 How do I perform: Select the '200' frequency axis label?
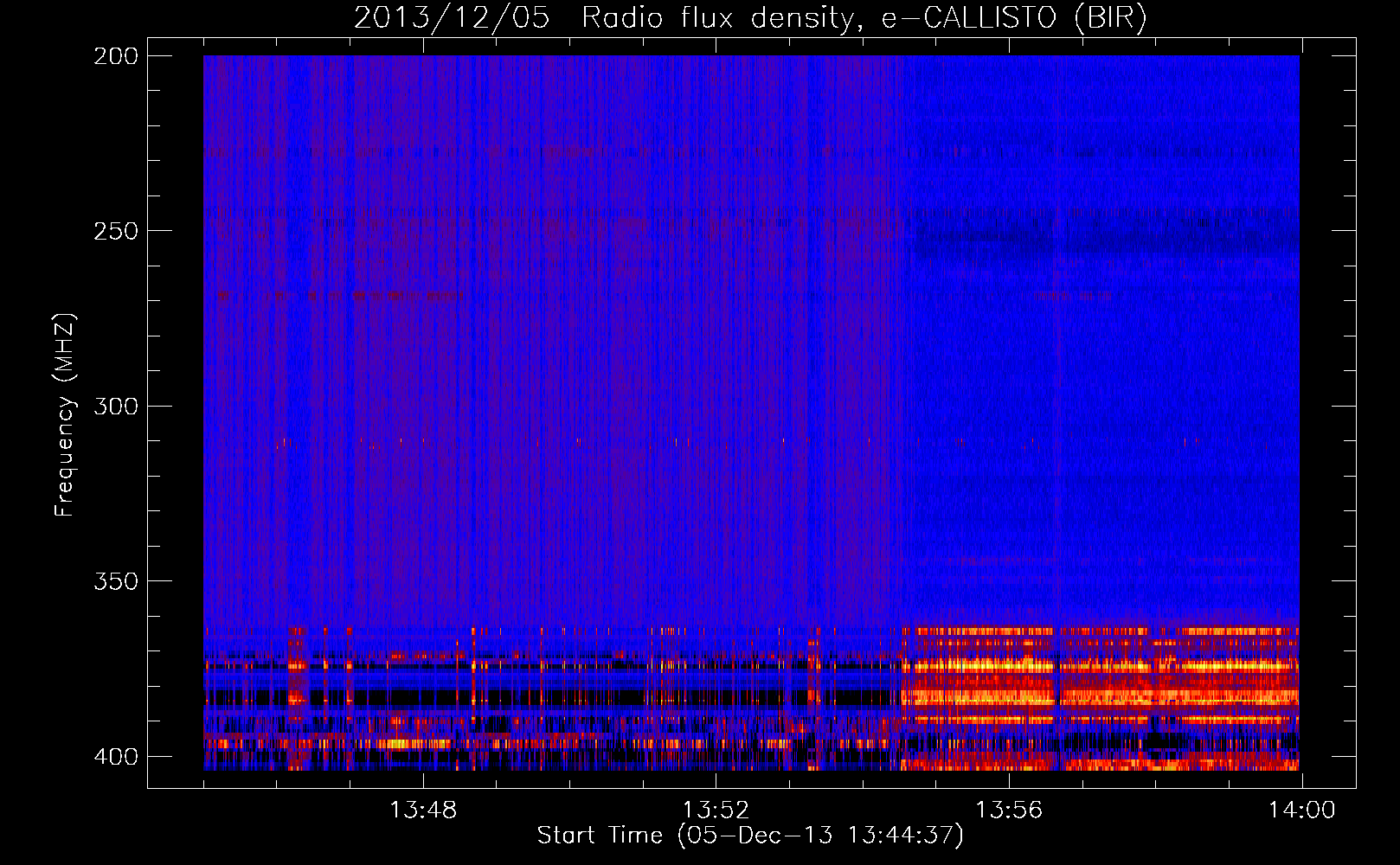pyautogui.click(x=115, y=56)
